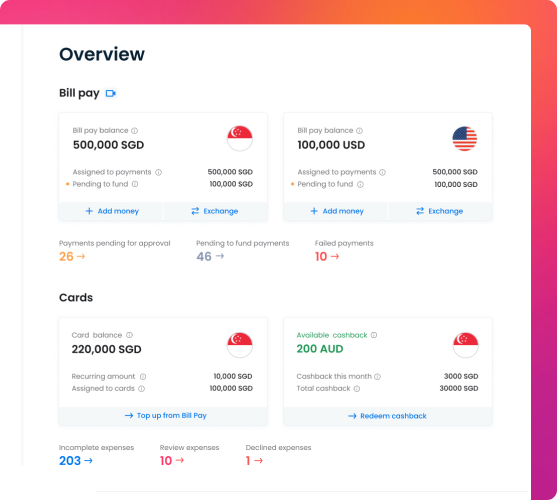
Task: Click the Overview page heading
Action: [102, 54]
